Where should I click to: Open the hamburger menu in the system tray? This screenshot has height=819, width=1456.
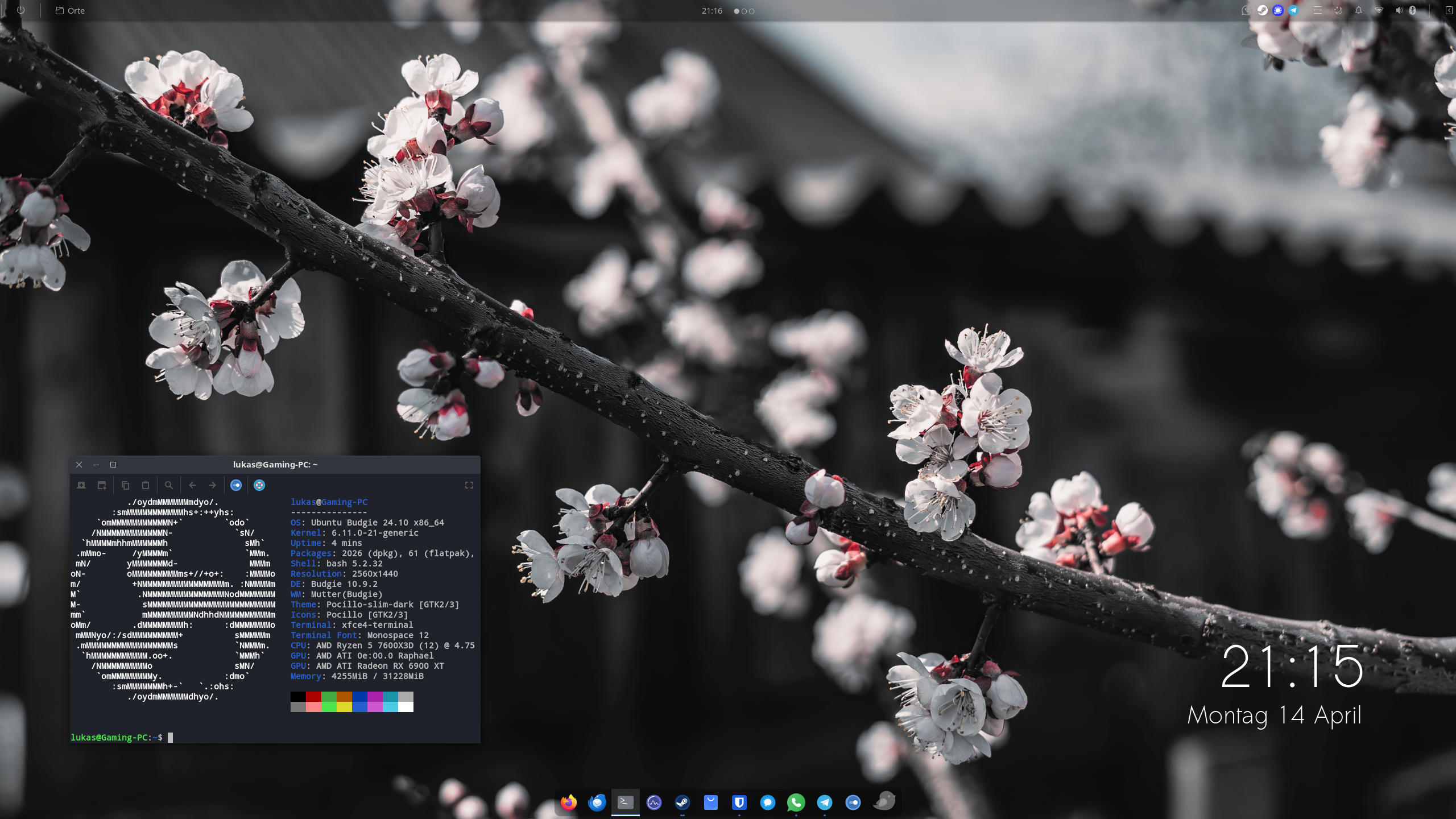click(1318, 10)
